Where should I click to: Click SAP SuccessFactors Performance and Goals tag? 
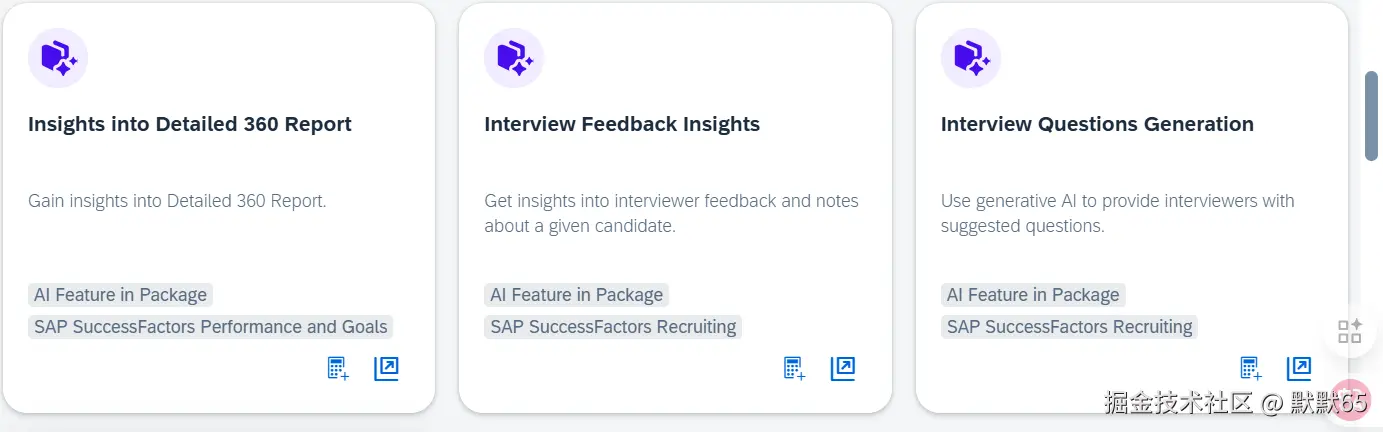(x=210, y=327)
